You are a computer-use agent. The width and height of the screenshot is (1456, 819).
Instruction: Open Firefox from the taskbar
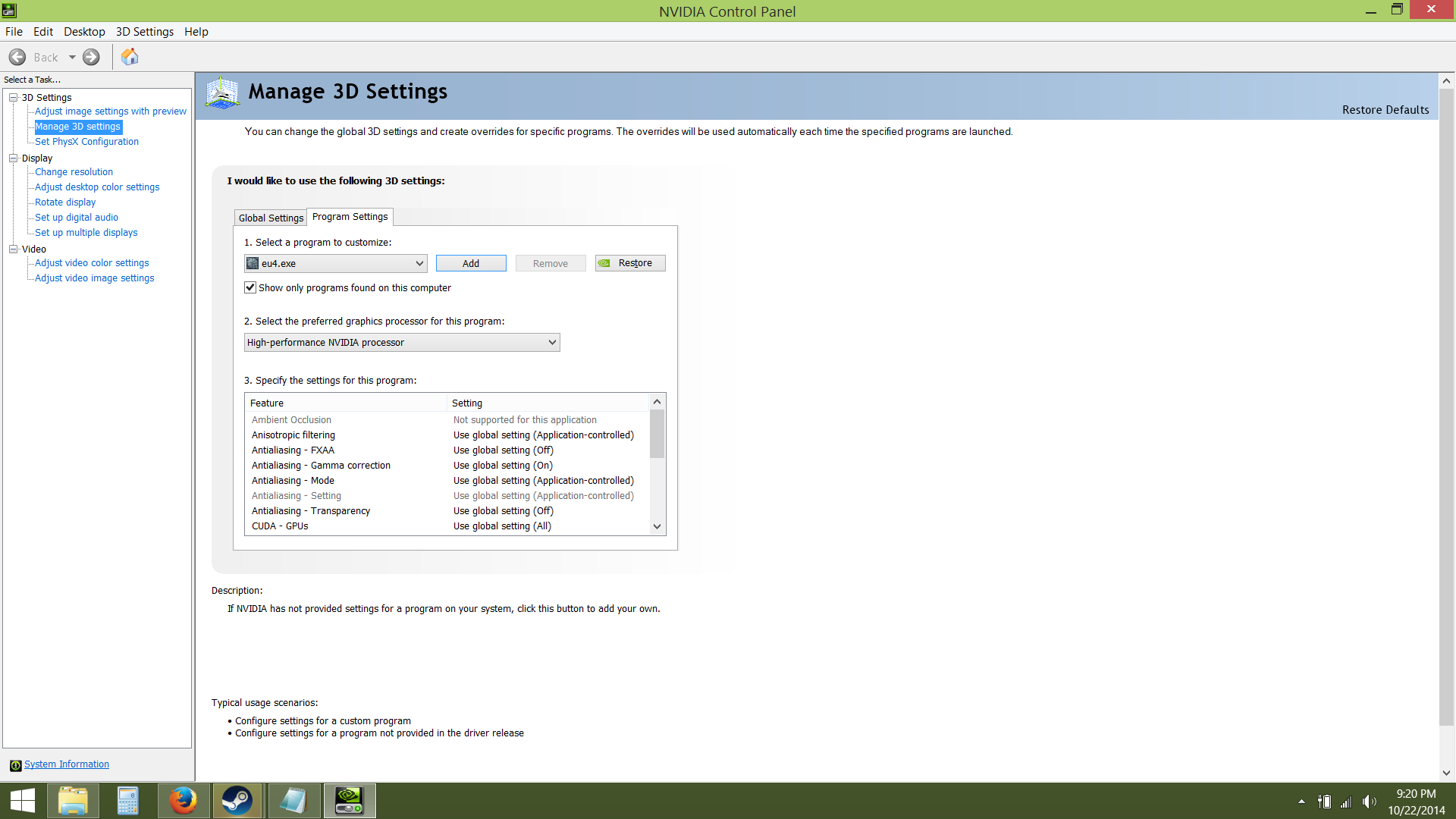183,801
